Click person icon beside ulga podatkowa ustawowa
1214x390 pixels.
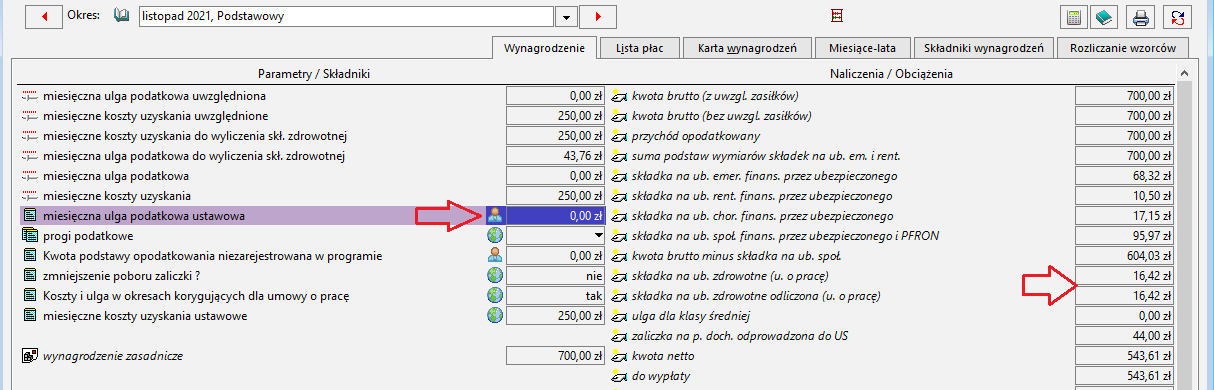click(493, 215)
